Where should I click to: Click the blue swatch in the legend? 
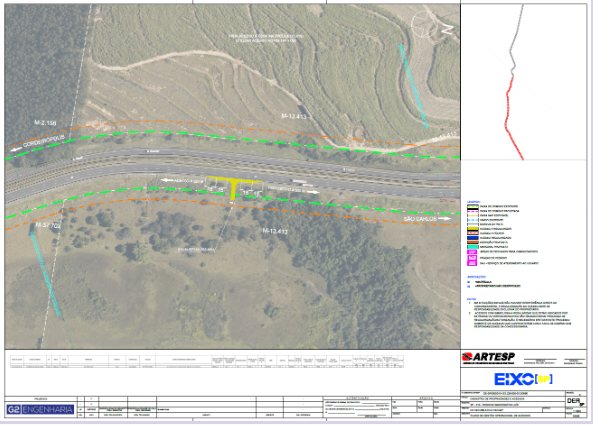[472, 238]
